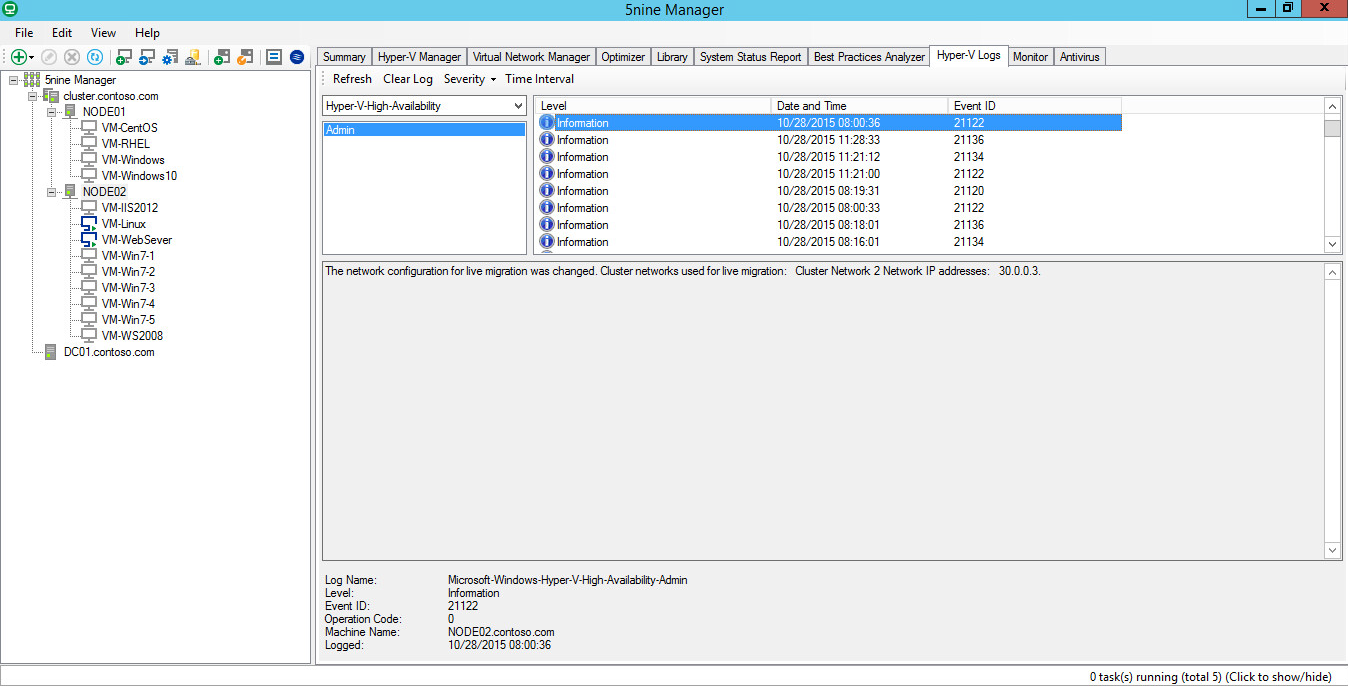Sort events by the Event ID column header
The height and width of the screenshot is (686, 1348).
[x=1034, y=105]
